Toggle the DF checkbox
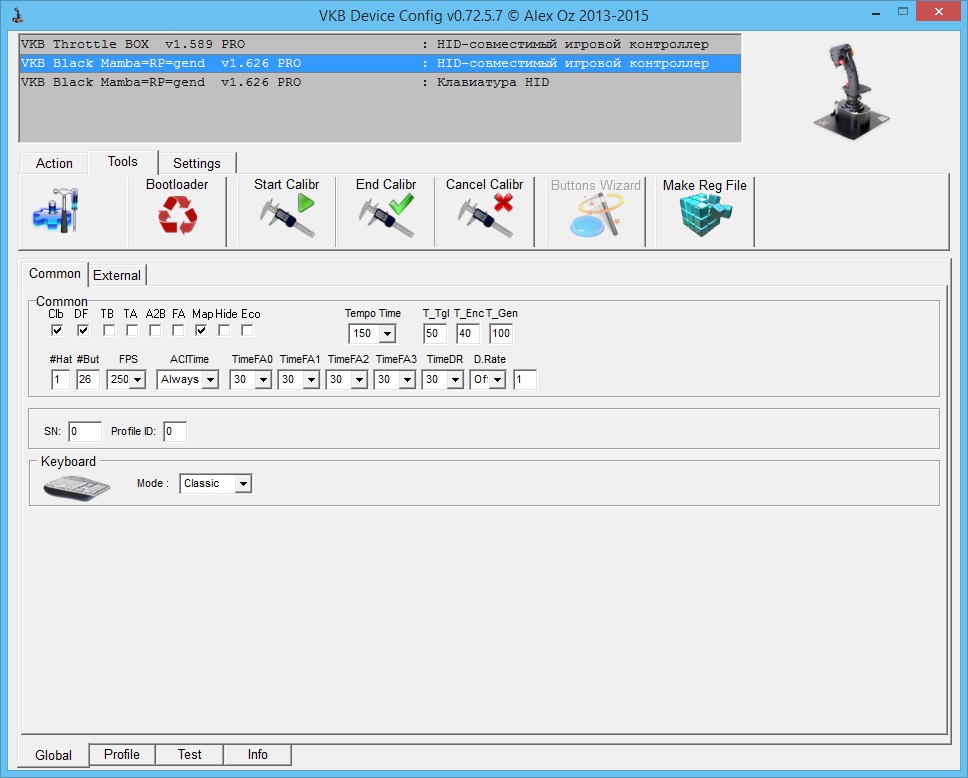This screenshot has width=968, height=778. coord(83,330)
